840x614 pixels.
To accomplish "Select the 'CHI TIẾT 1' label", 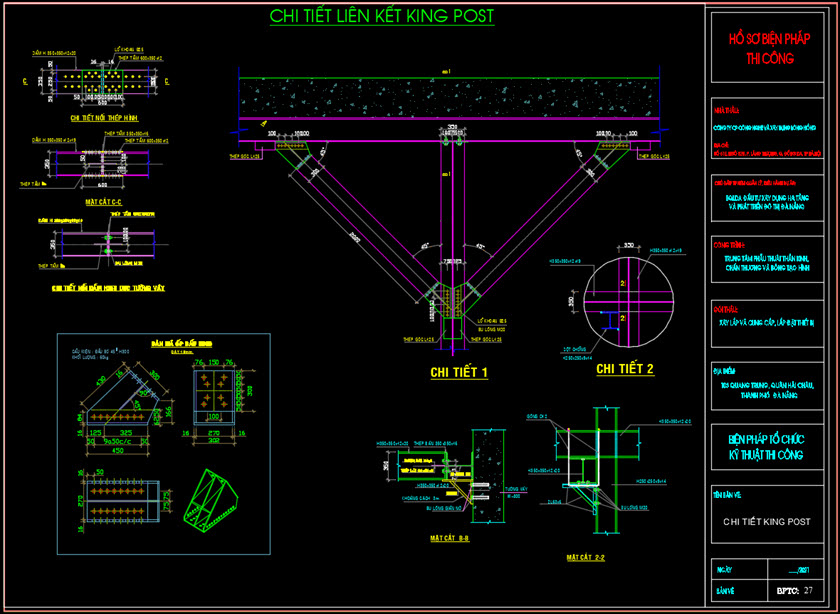I will [457, 372].
